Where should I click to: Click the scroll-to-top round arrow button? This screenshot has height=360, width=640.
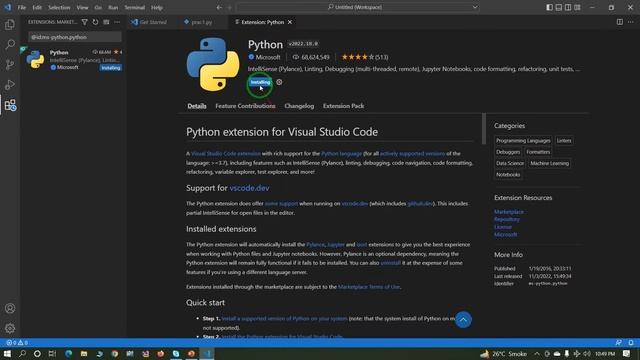coord(463,320)
